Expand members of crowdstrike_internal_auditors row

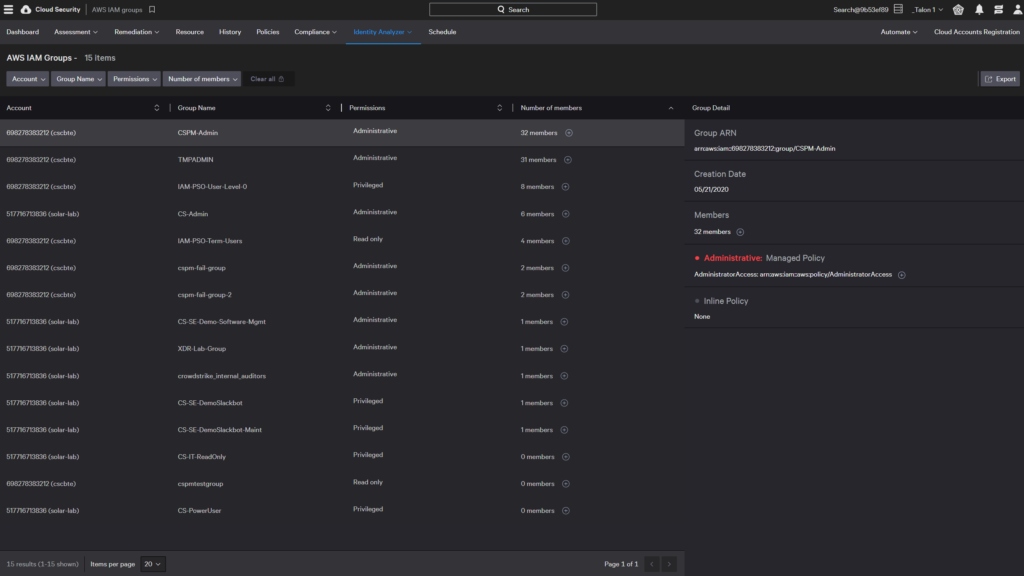point(564,376)
